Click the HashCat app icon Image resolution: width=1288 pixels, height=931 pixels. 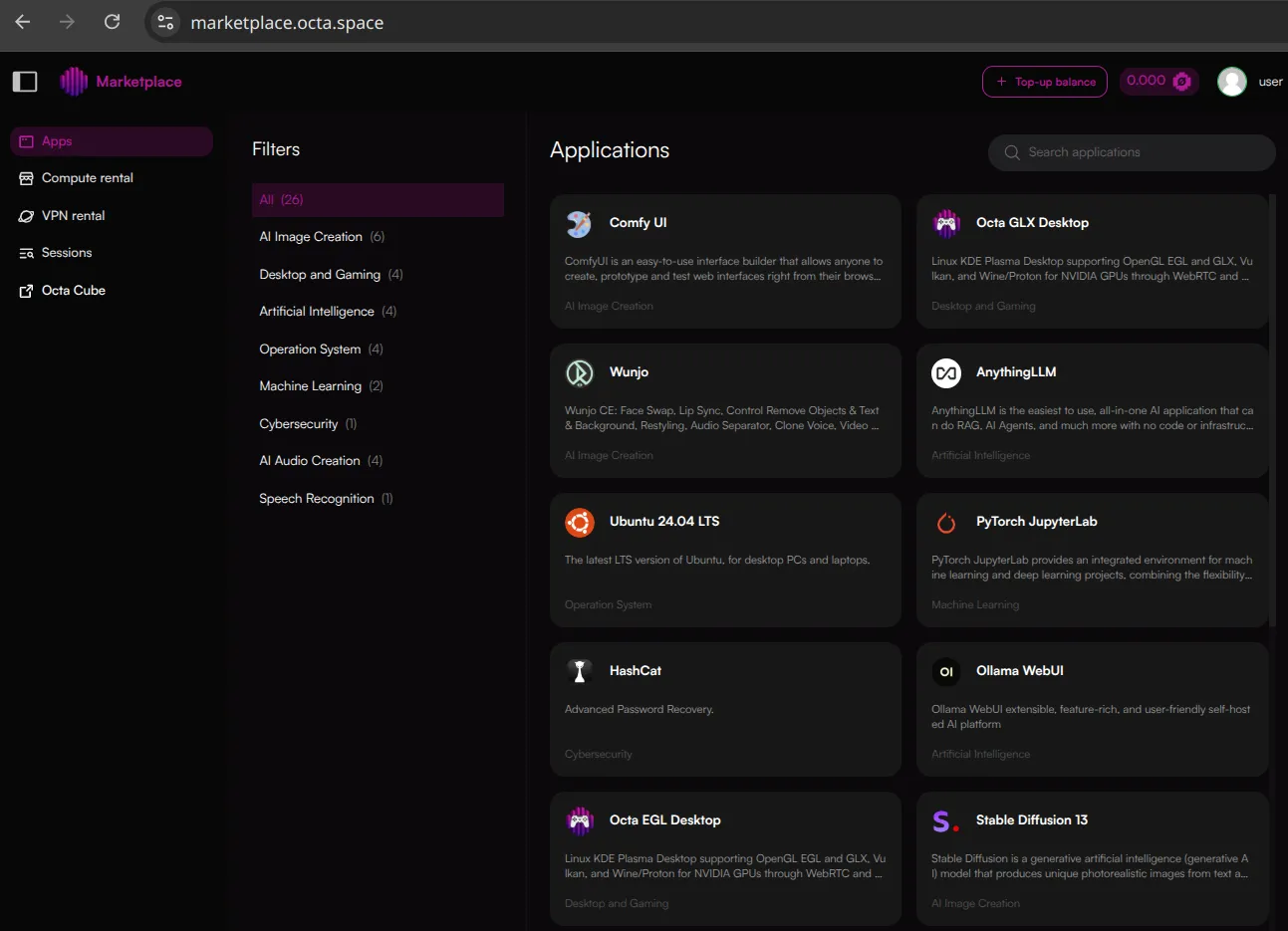[580, 671]
